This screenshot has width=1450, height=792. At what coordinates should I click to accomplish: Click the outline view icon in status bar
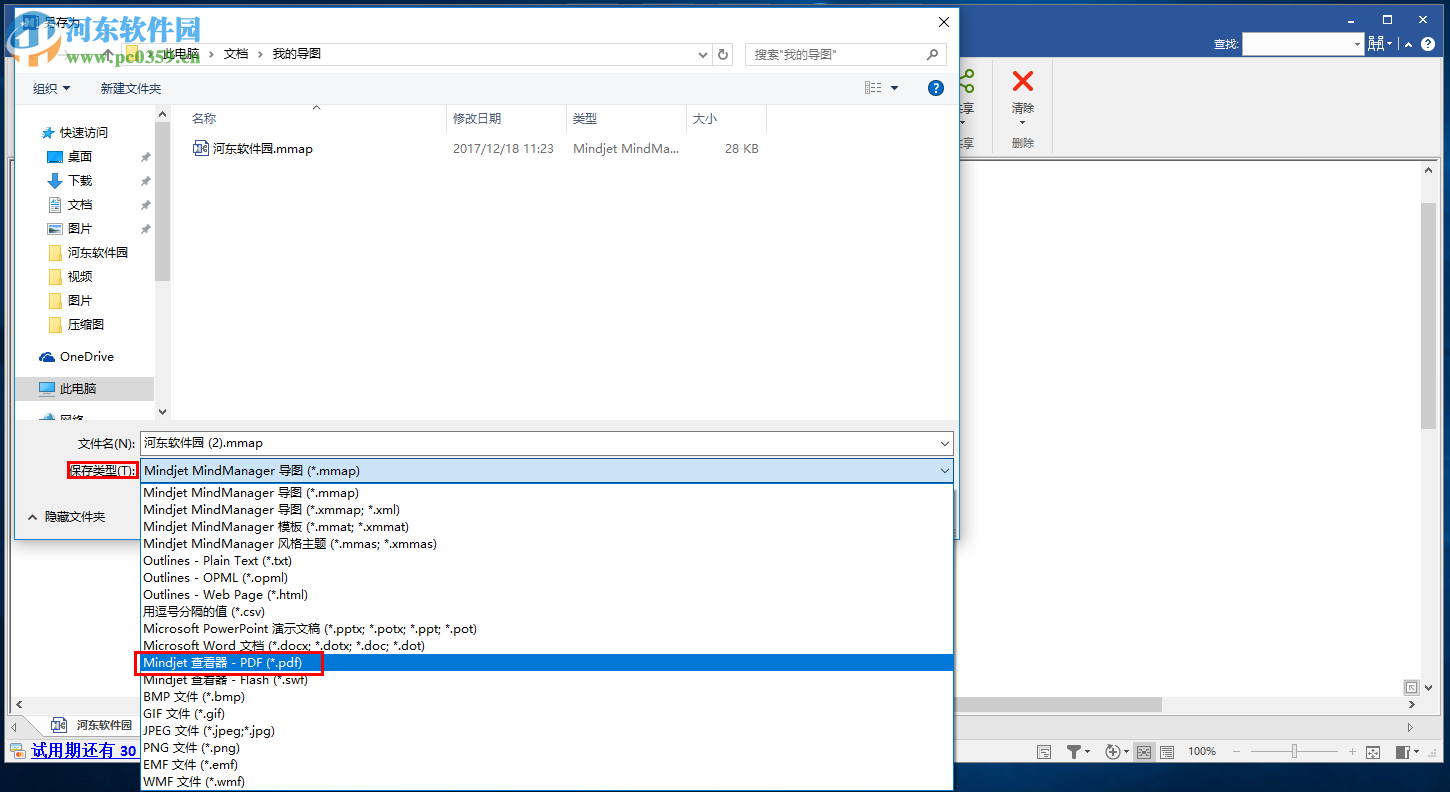coord(1168,751)
